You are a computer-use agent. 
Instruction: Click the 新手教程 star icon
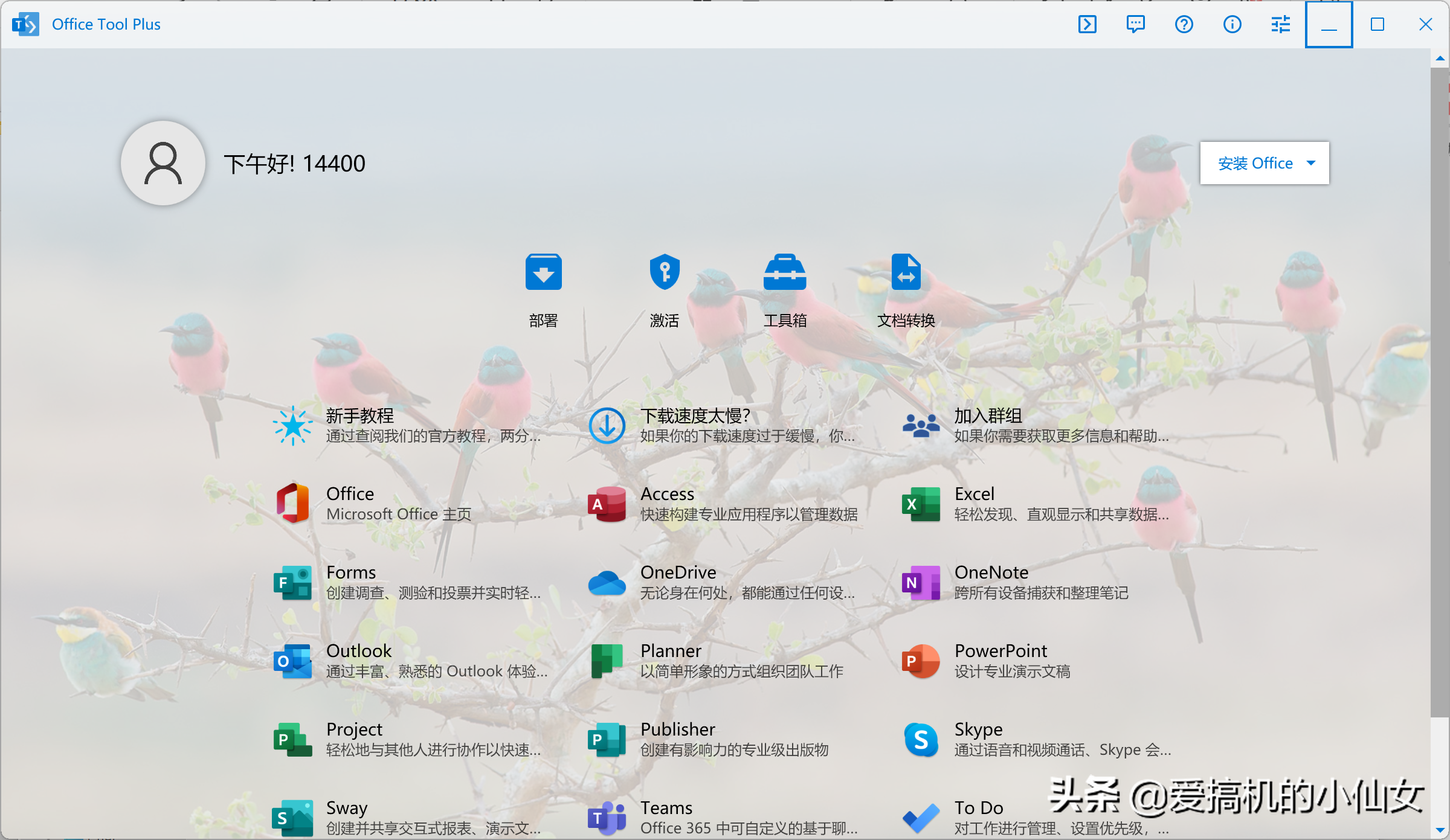coord(292,426)
